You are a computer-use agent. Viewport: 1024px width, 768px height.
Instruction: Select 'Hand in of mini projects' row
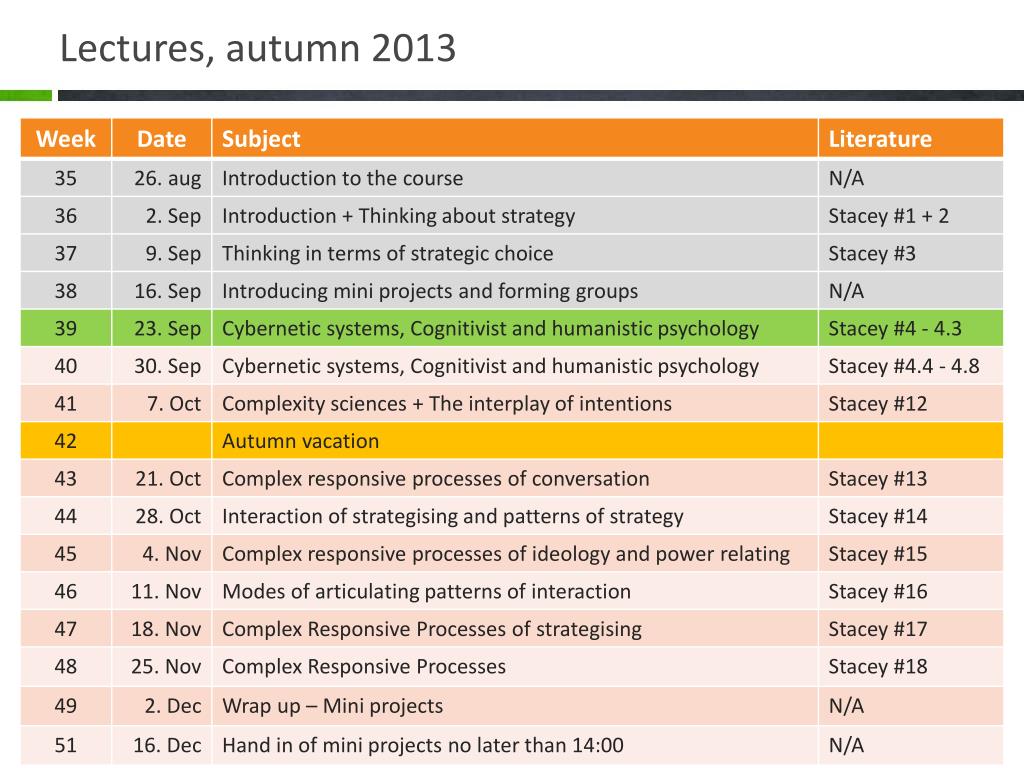coord(512,745)
